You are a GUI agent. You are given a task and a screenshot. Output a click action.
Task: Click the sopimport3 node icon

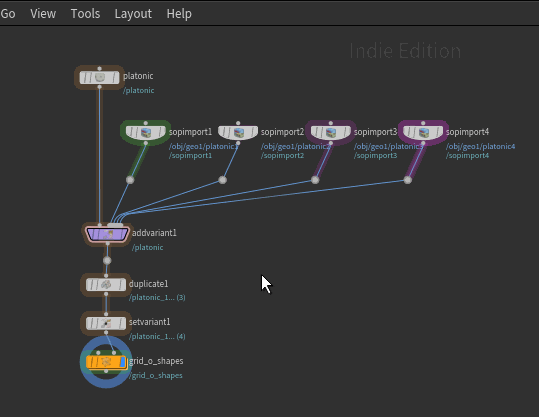331,132
